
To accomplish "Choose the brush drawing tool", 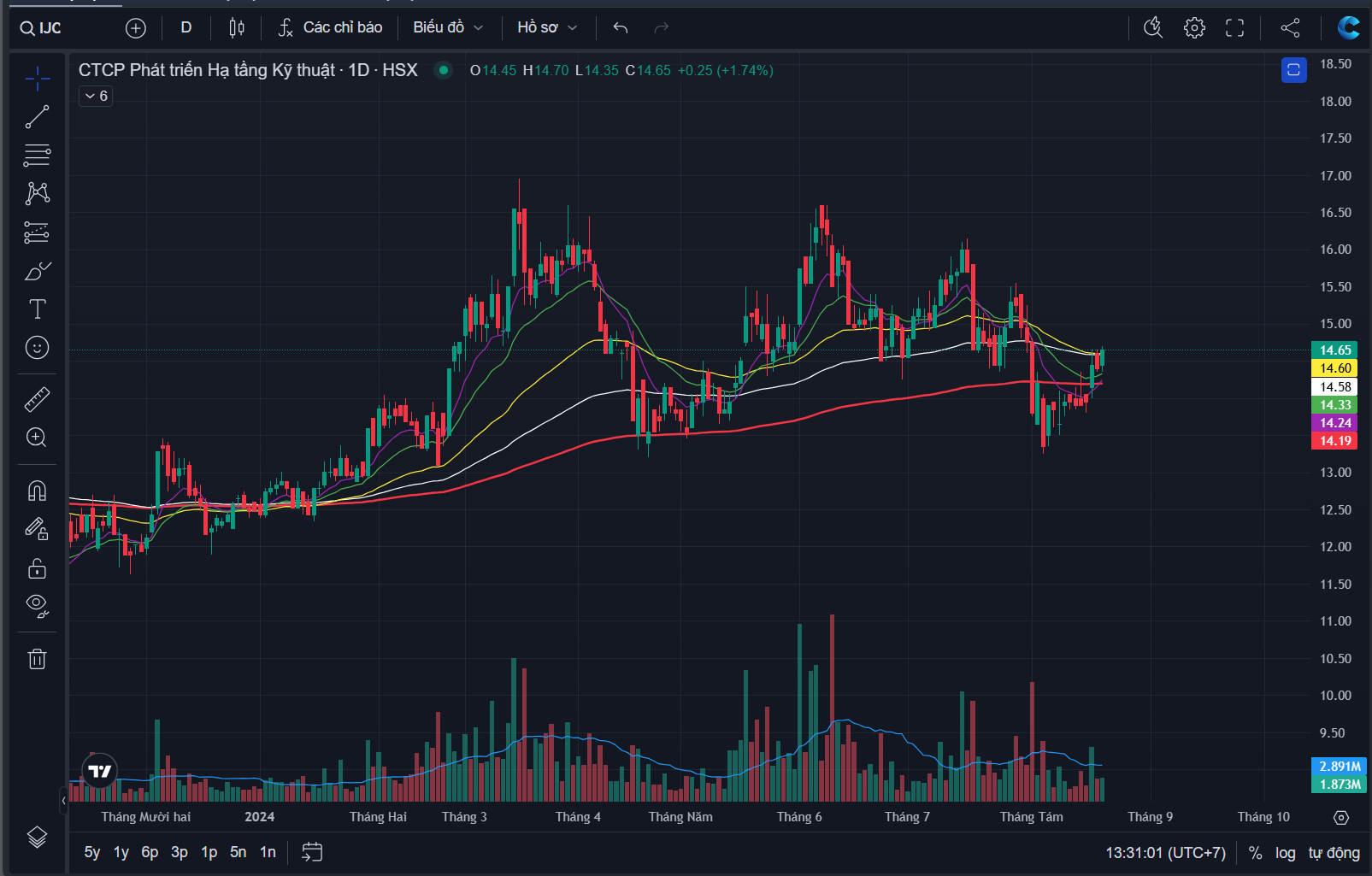I will 37,272.
